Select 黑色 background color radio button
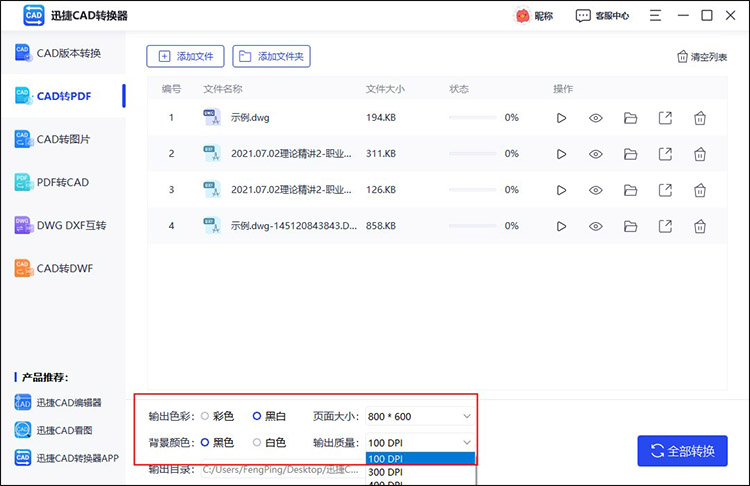750x486 pixels. tap(205, 442)
